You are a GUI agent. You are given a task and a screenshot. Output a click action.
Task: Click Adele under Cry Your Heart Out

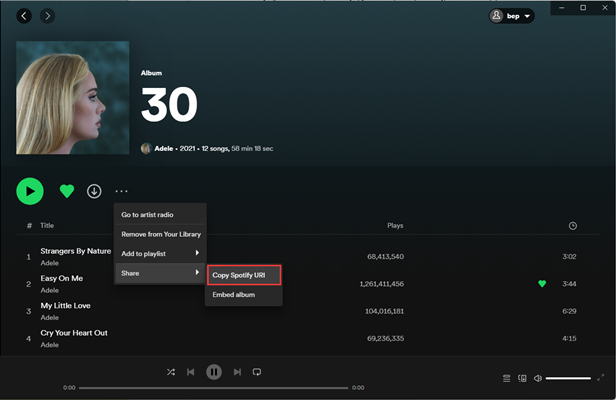(x=50, y=345)
